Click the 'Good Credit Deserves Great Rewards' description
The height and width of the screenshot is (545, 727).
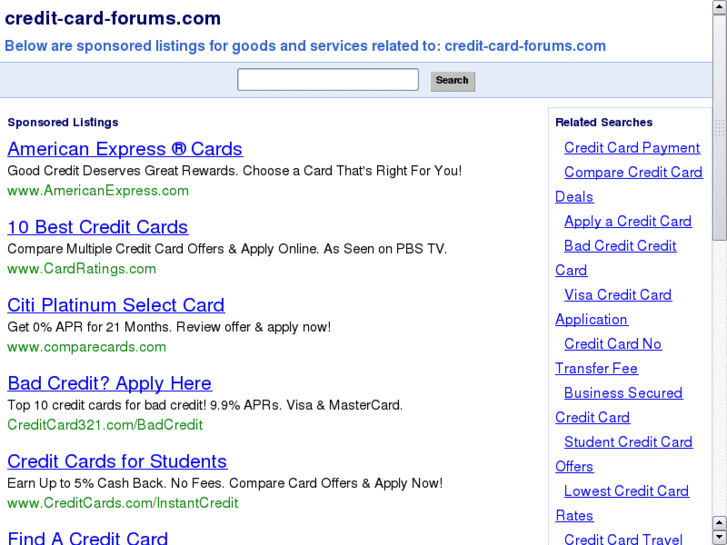[235, 171]
